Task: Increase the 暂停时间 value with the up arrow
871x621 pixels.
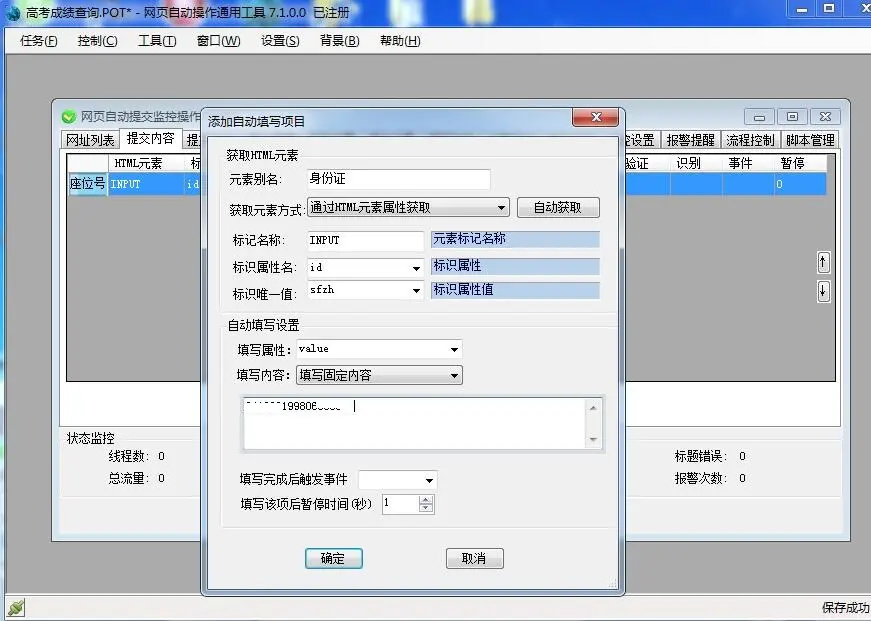Action: coord(426,499)
